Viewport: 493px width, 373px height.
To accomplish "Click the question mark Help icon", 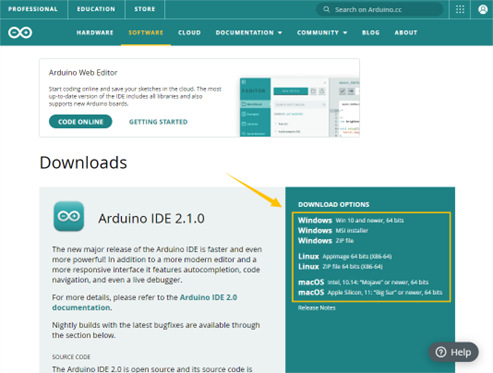I will coord(441,352).
